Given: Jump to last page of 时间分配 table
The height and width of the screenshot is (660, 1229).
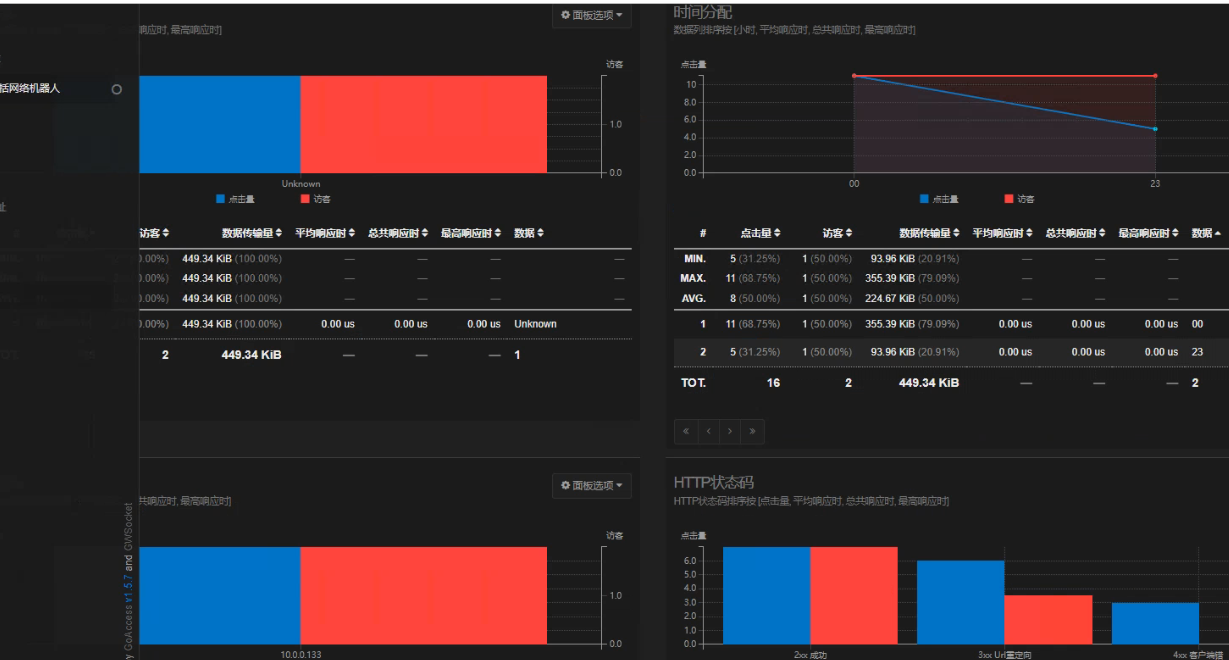Looking at the screenshot, I should (x=752, y=431).
